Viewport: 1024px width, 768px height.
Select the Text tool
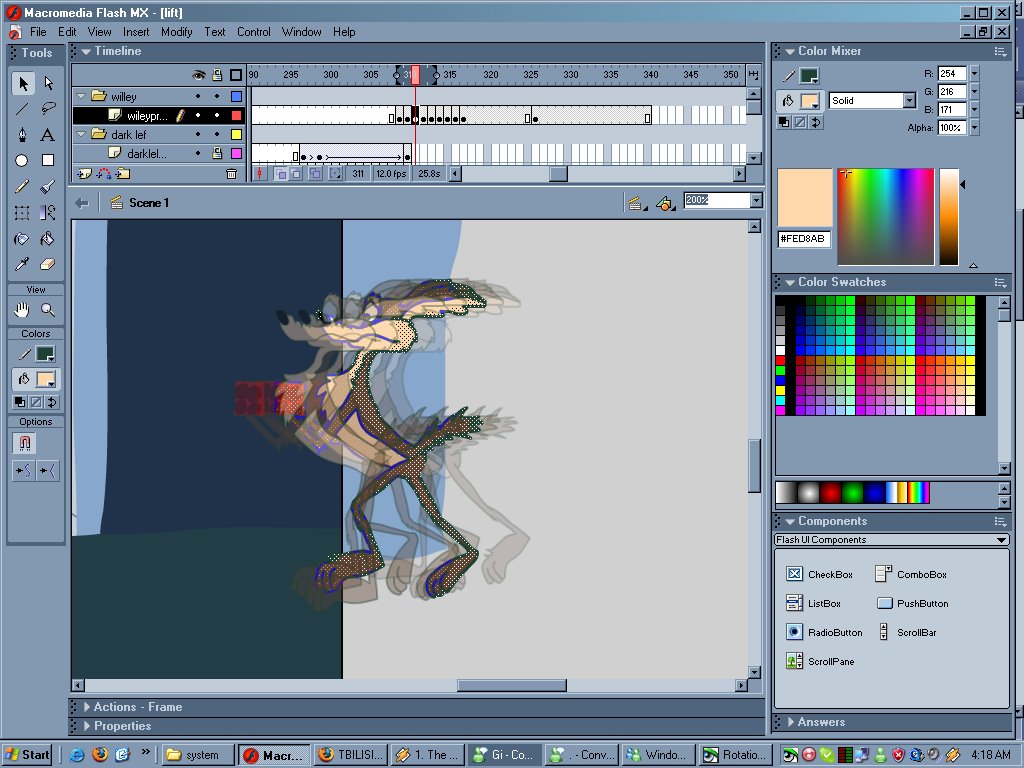(48, 135)
